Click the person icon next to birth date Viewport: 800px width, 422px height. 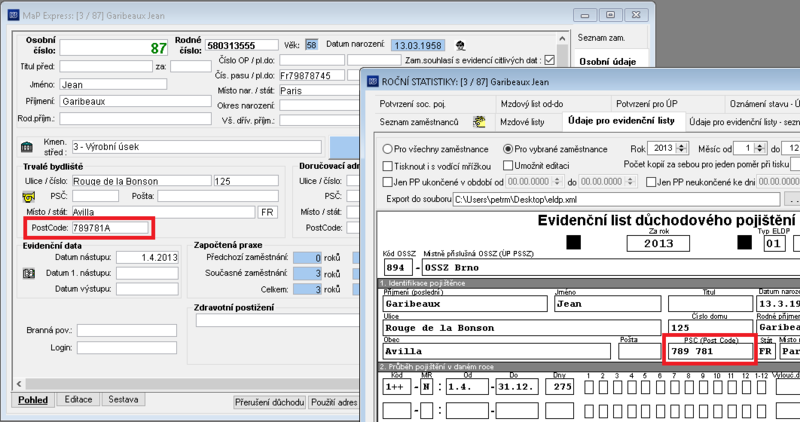(x=460, y=45)
